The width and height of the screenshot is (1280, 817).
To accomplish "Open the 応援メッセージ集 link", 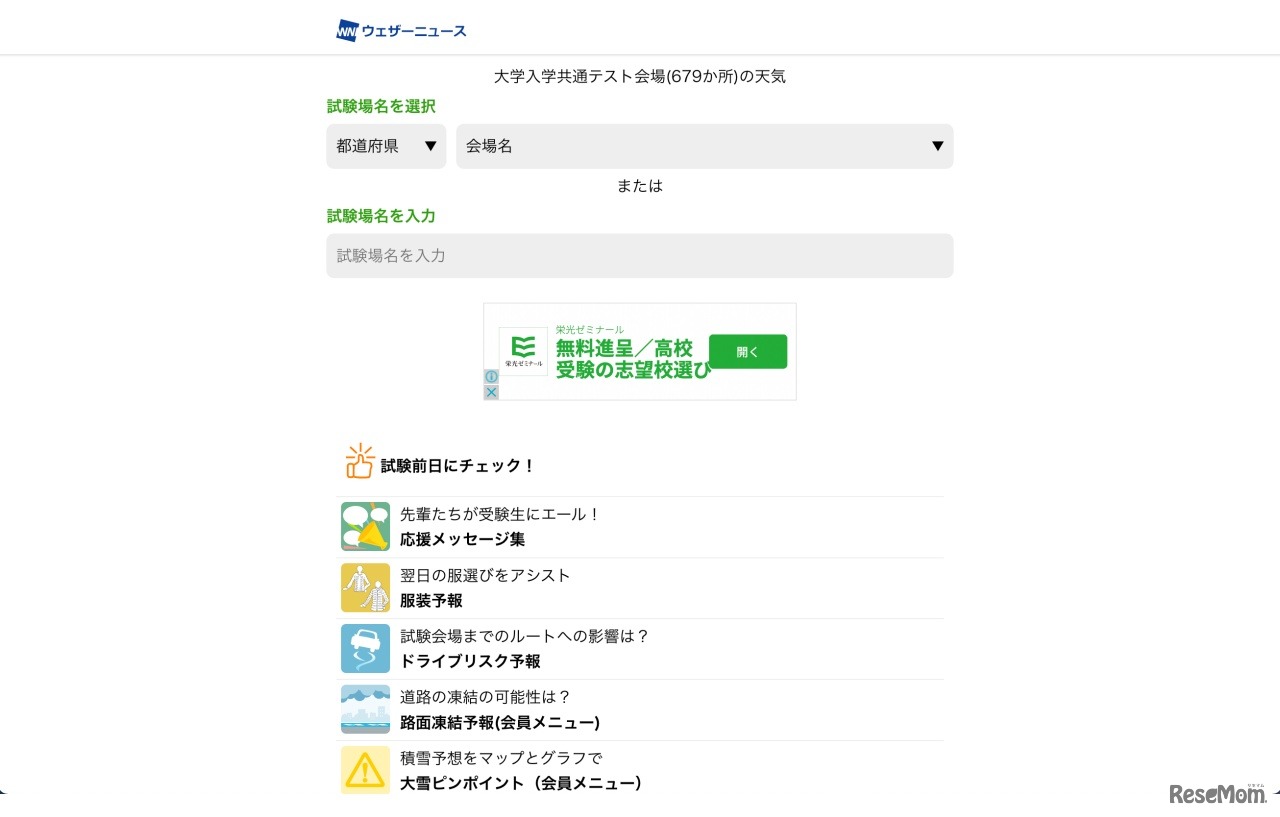I will [461, 539].
